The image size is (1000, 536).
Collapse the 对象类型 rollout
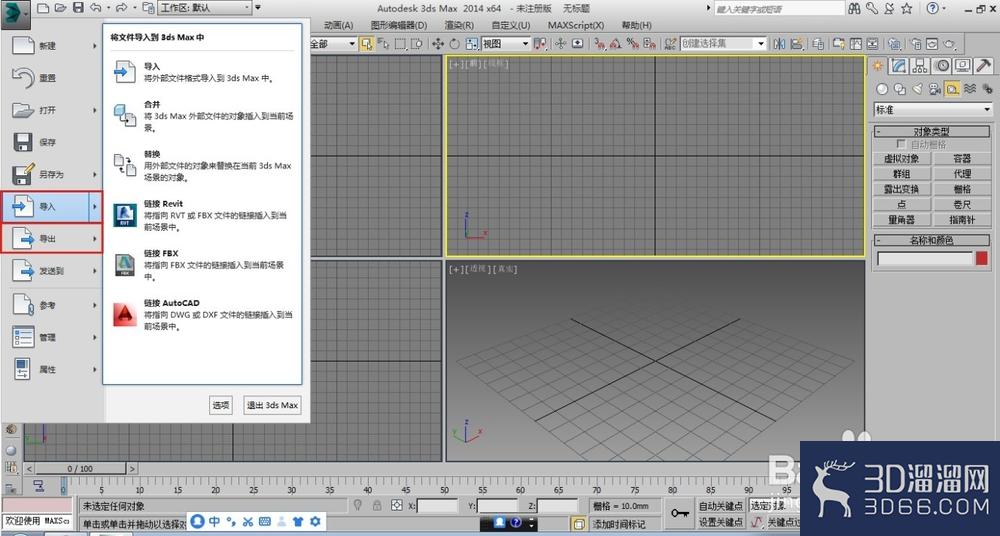click(x=931, y=131)
